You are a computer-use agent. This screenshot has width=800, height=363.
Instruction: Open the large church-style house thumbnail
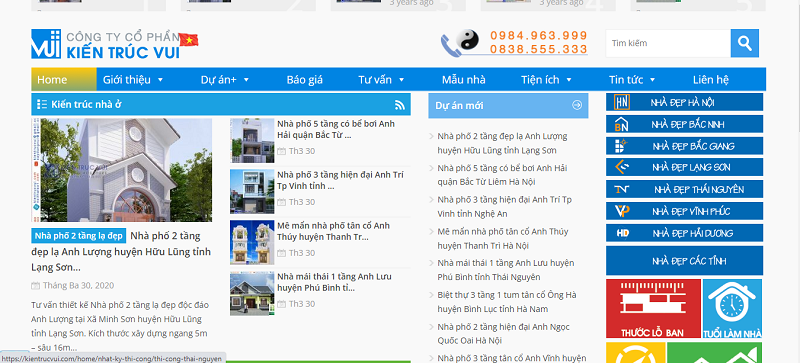pyautogui.click(x=121, y=170)
